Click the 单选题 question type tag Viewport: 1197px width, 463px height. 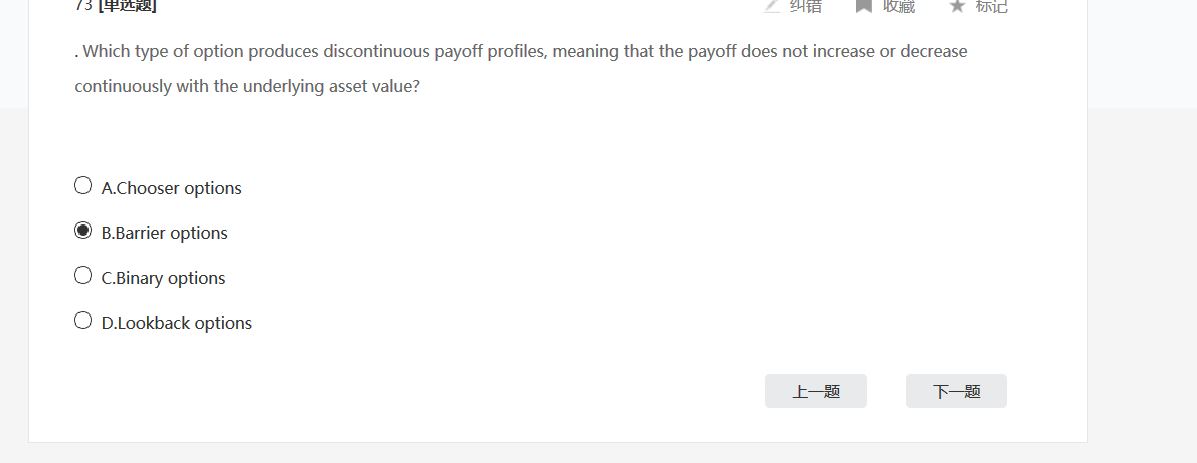tap(128, 5)
